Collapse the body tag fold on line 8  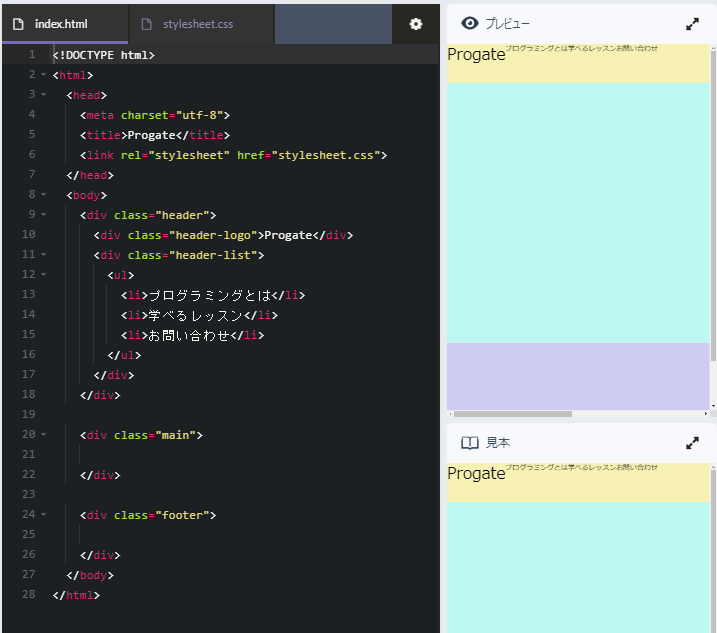click(43, 195)
